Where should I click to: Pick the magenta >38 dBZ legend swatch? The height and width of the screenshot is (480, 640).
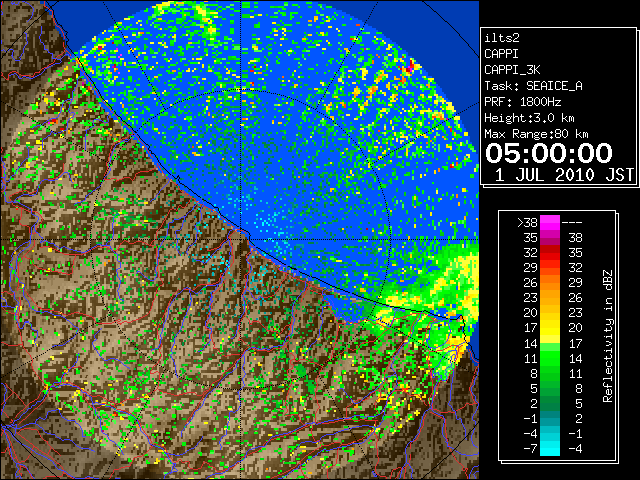click(x=550, y=223)
